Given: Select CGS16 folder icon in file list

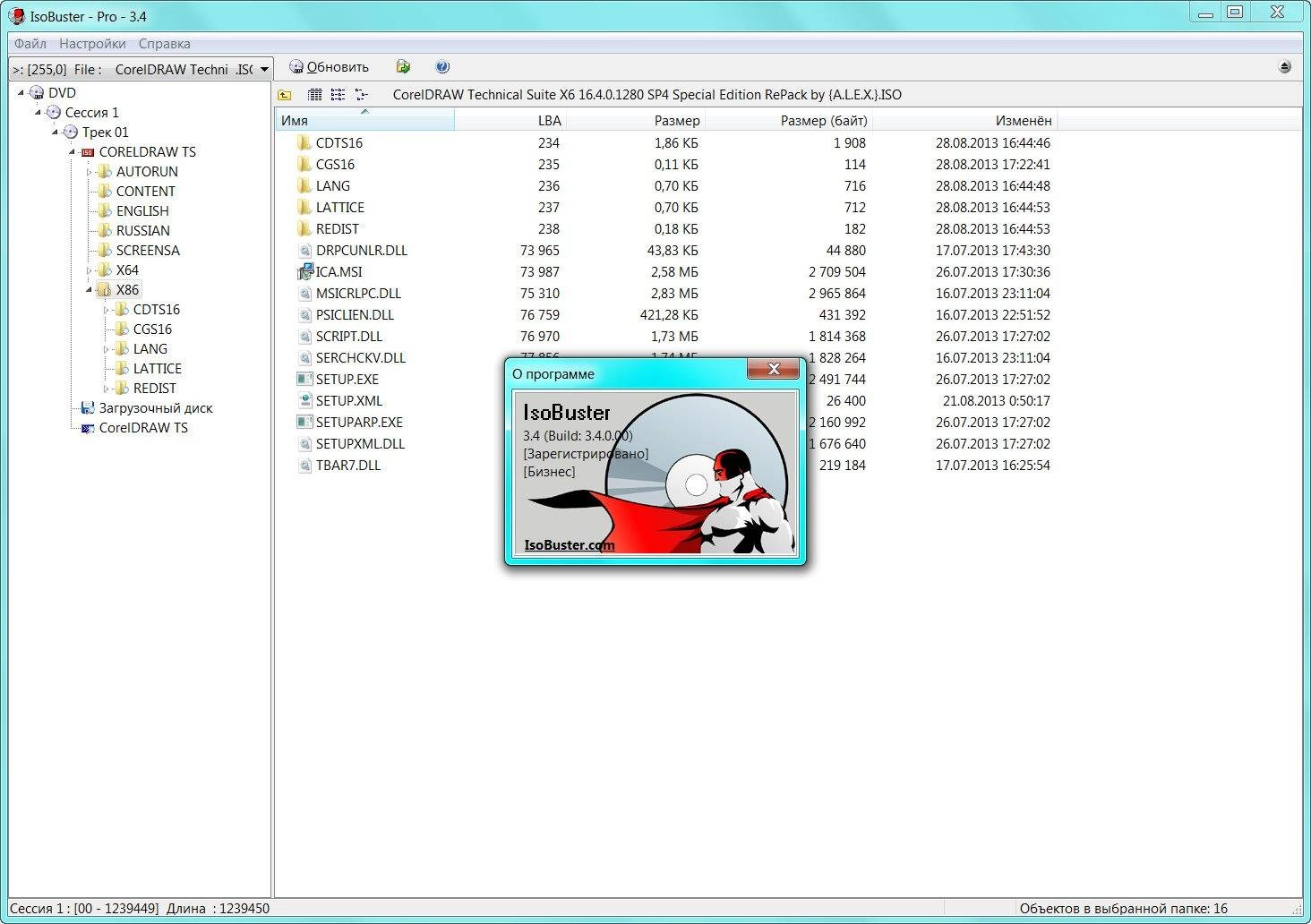Looking at the screenshot, I should point(304,164).
